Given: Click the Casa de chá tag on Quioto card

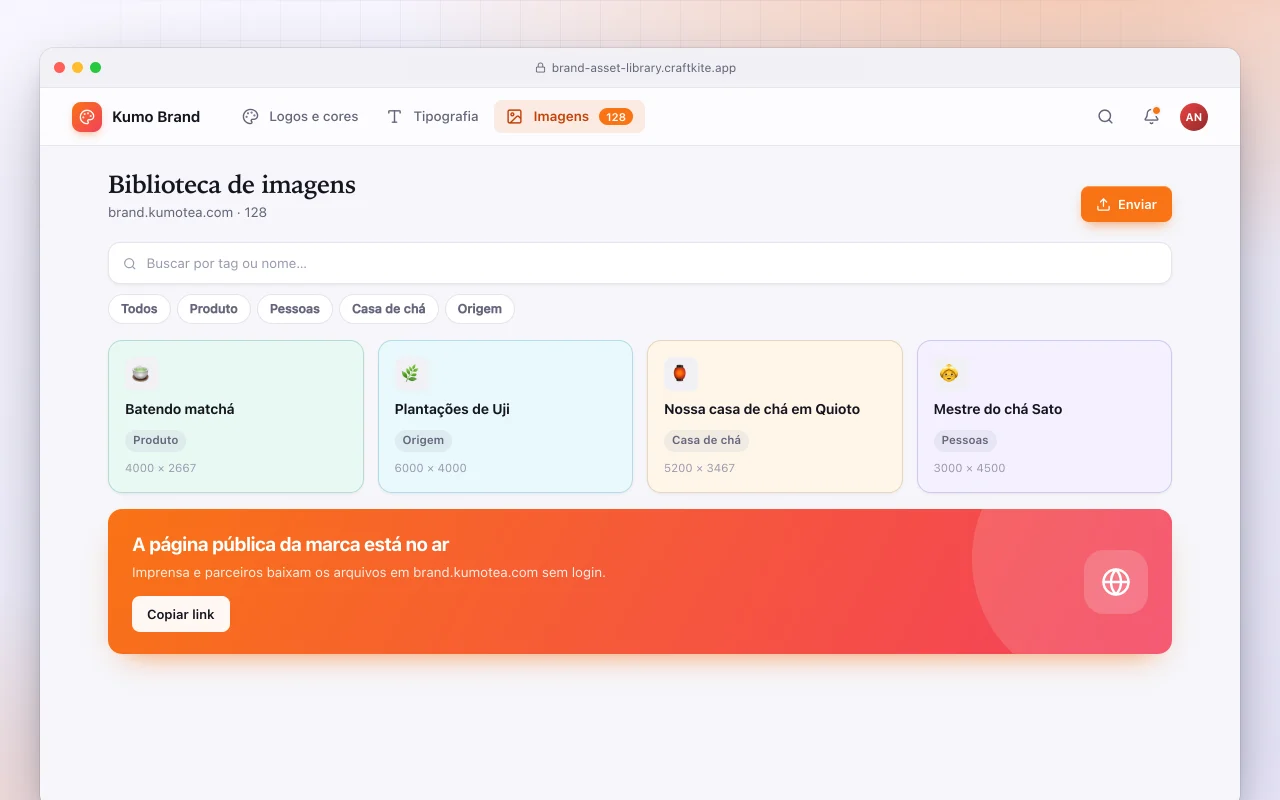Looking at the screenshot, I should click(x=707, y=440).
